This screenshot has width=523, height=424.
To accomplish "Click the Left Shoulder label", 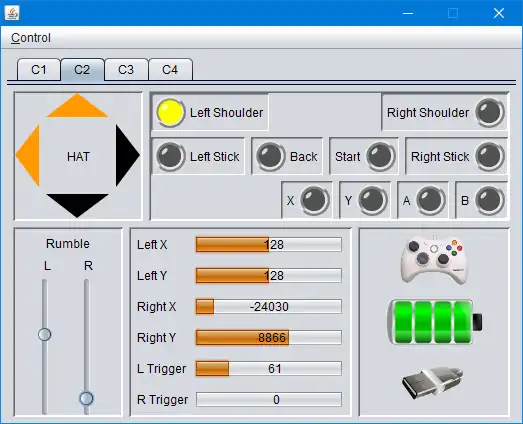I will point(226,113).
